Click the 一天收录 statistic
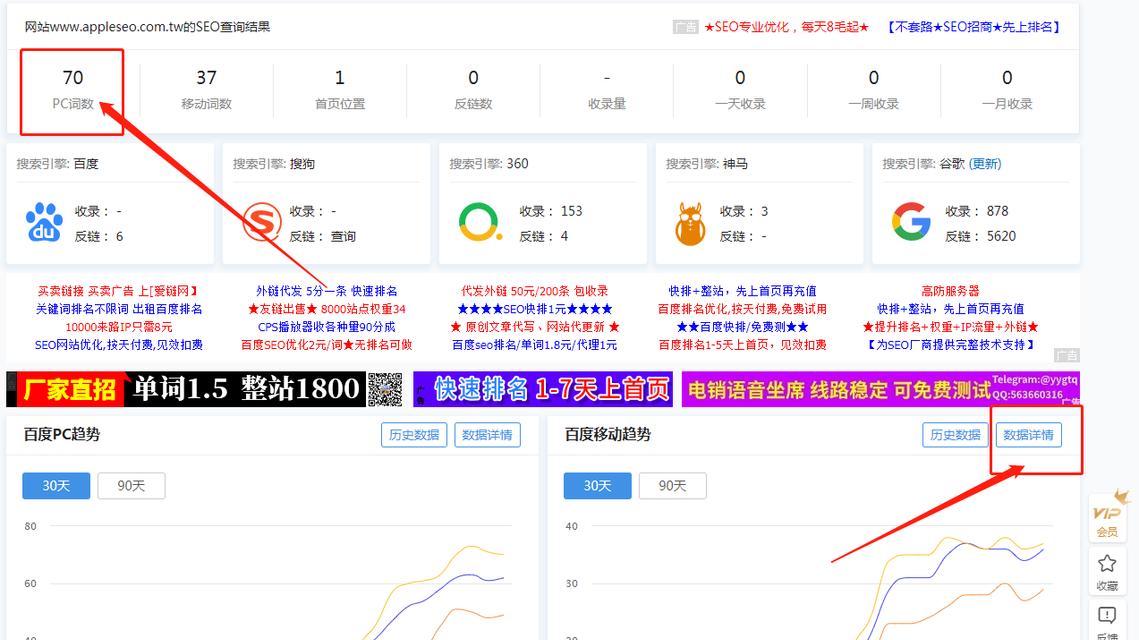 pos(740,89)
